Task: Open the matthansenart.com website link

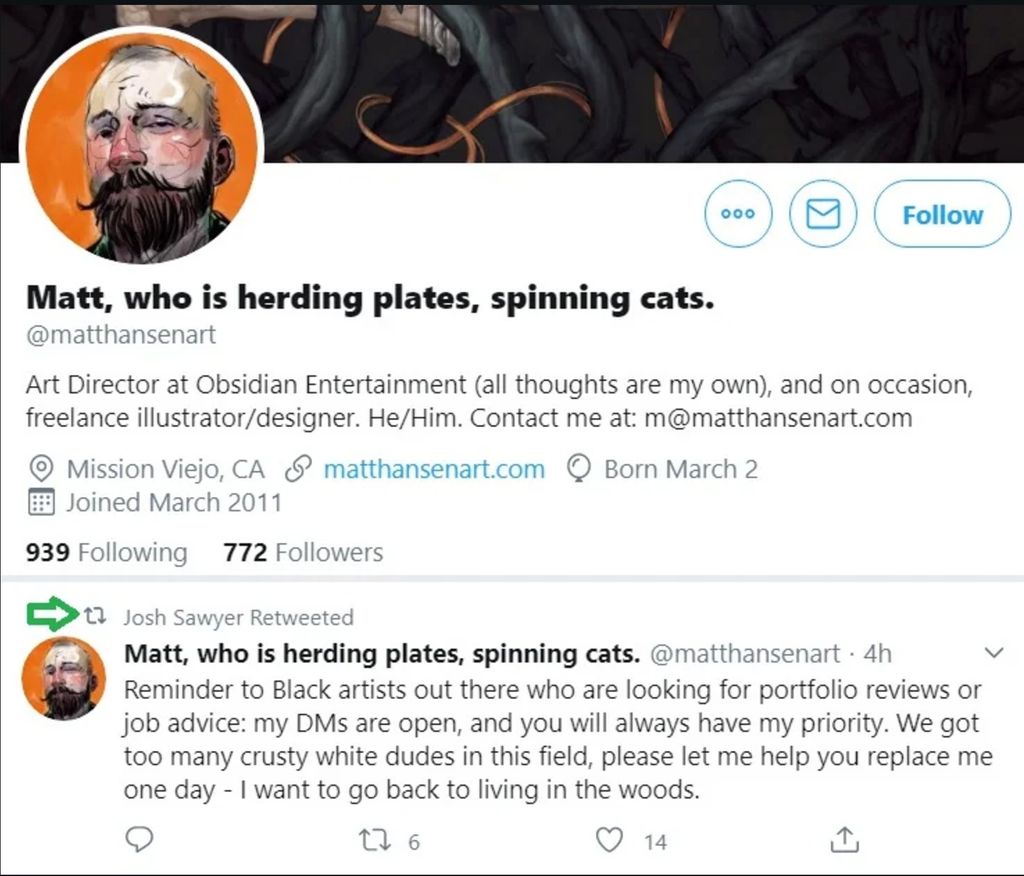Action: [x=434, y=469]
